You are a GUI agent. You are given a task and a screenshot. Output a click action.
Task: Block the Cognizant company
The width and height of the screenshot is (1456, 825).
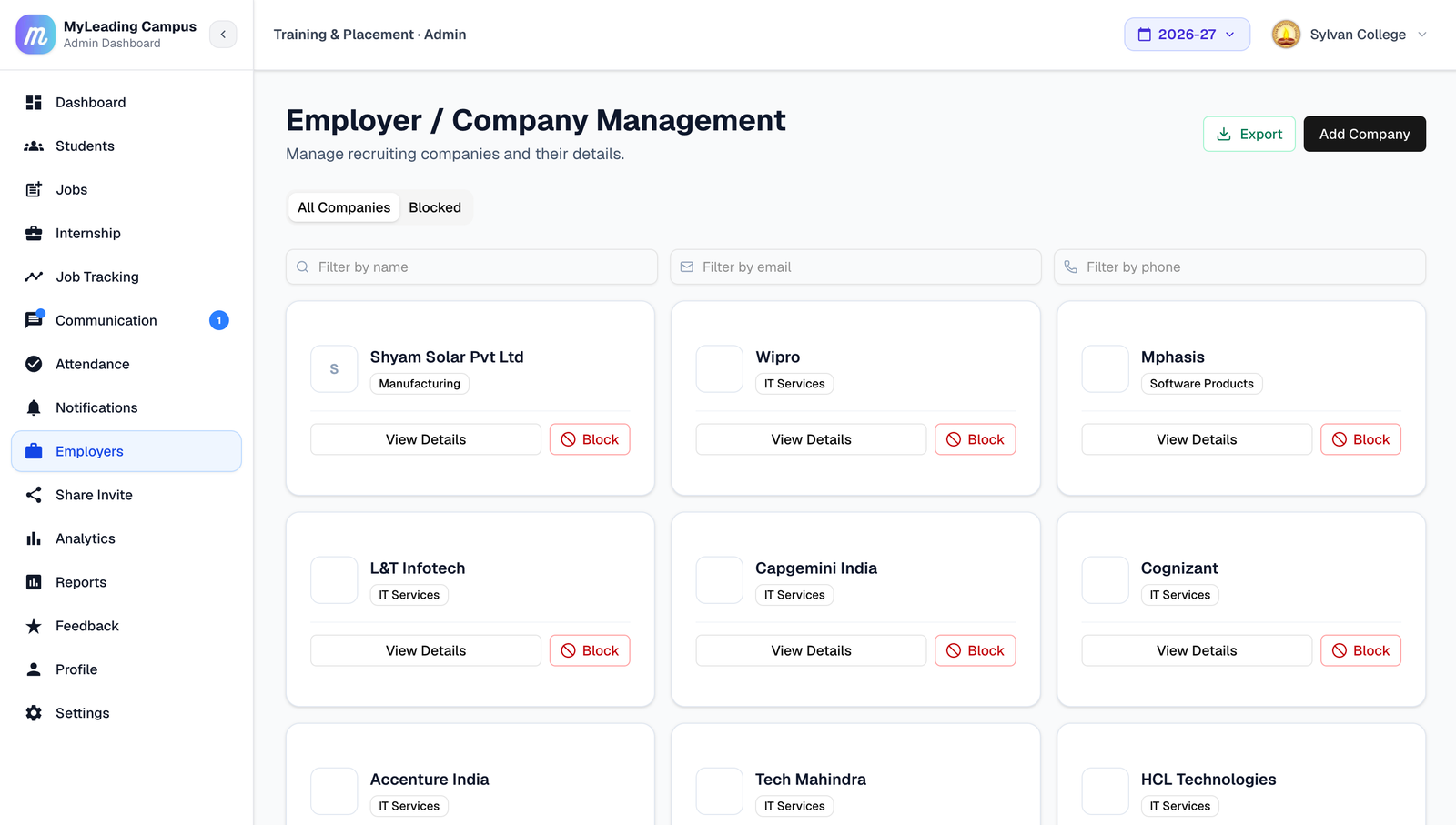[1361, 650]
